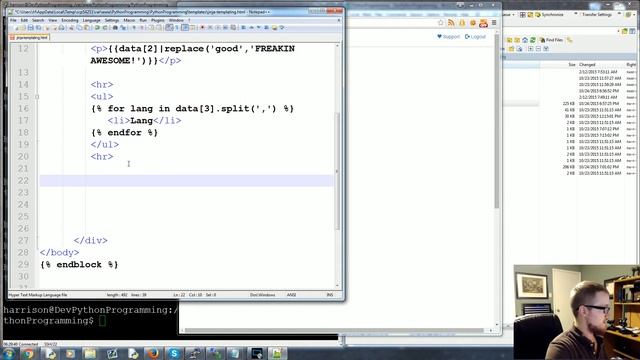Click the Home directory icon in WinSCP
The height and width of the screenshot is (360, 640).
(x=525, y=40)
